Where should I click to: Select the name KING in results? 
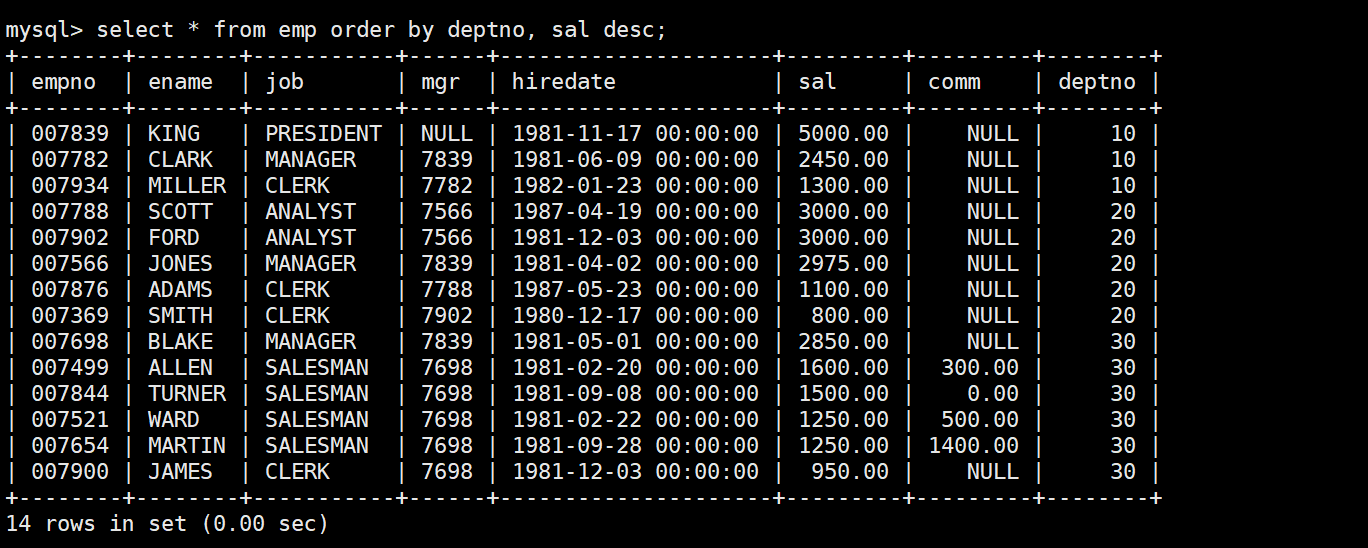[173, 134]
